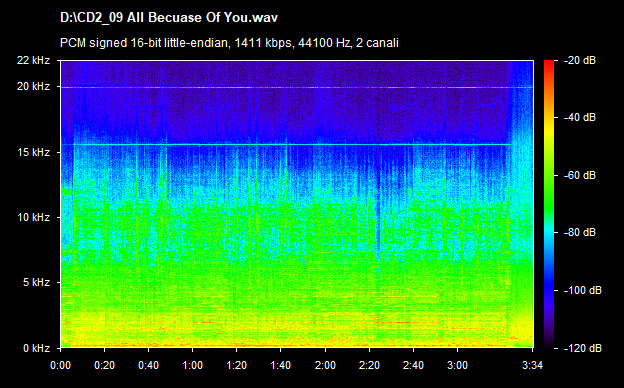Click the 1:00 time marker
Screen dimensions: 624x388
(x=192, y=365)
